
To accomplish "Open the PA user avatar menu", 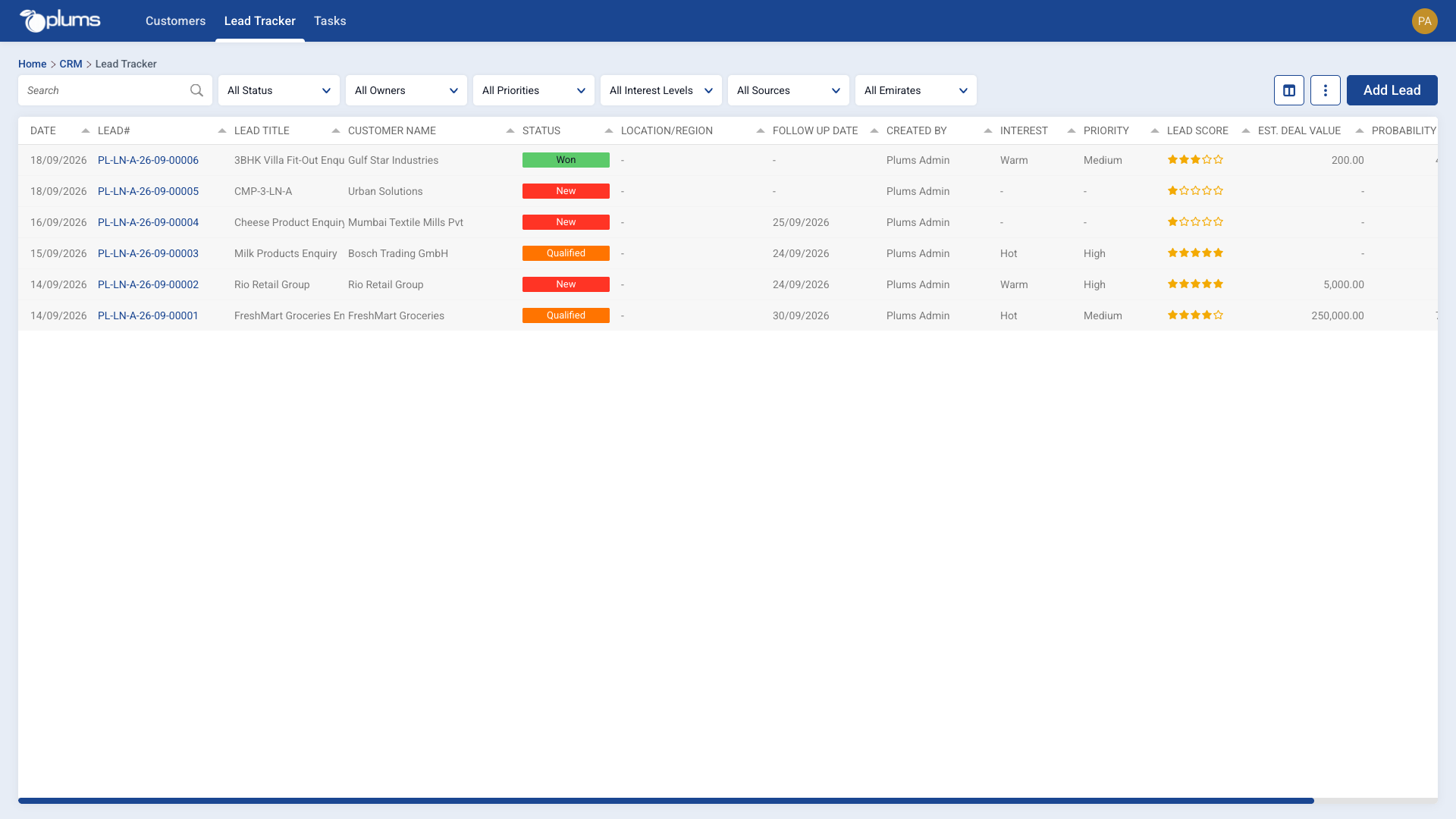I will click(x=1425, y=21).
